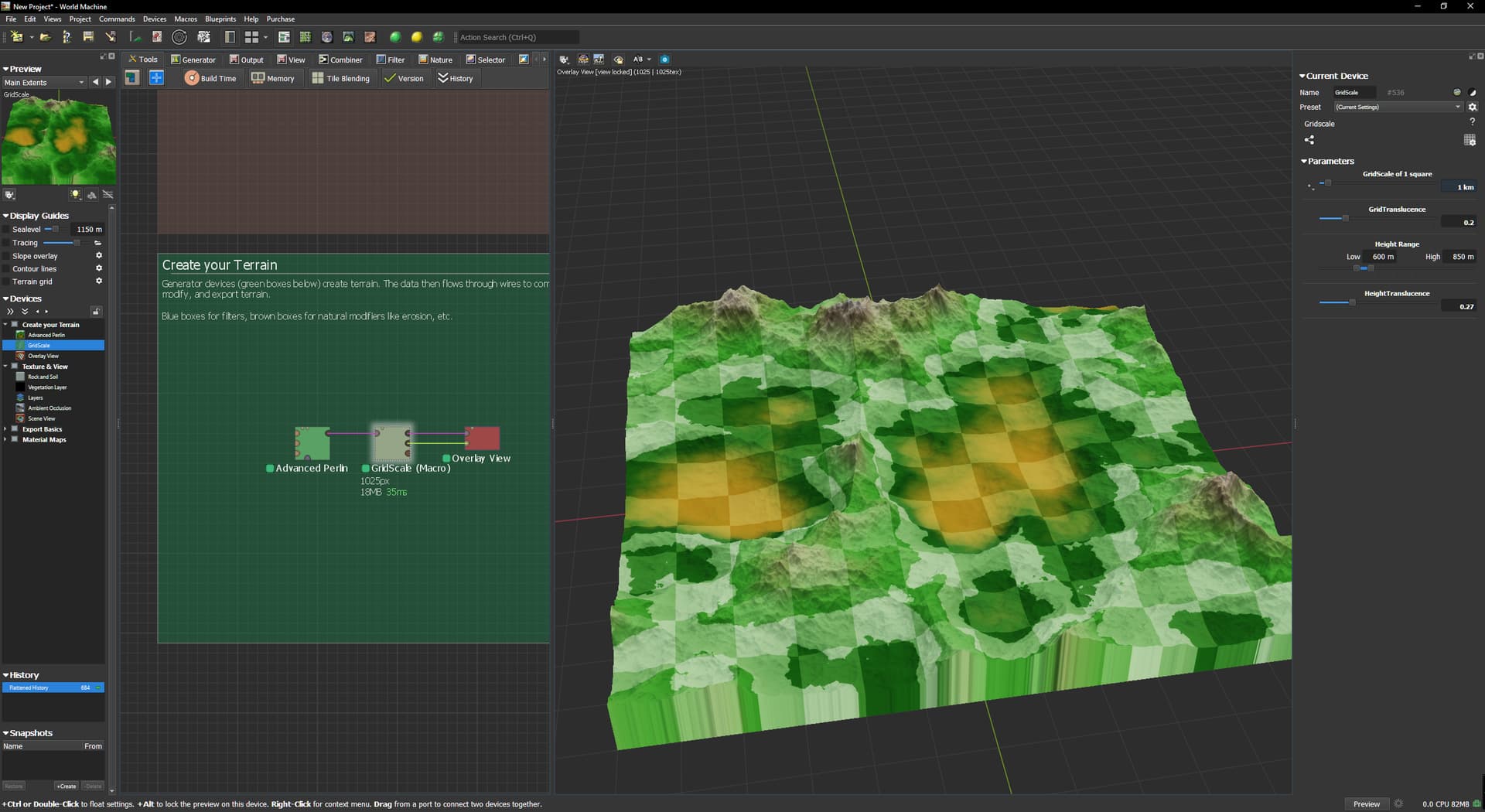Viewport: 1485px width, 812px height.
Task: Click the Build Time tool button
Action: 210,78
